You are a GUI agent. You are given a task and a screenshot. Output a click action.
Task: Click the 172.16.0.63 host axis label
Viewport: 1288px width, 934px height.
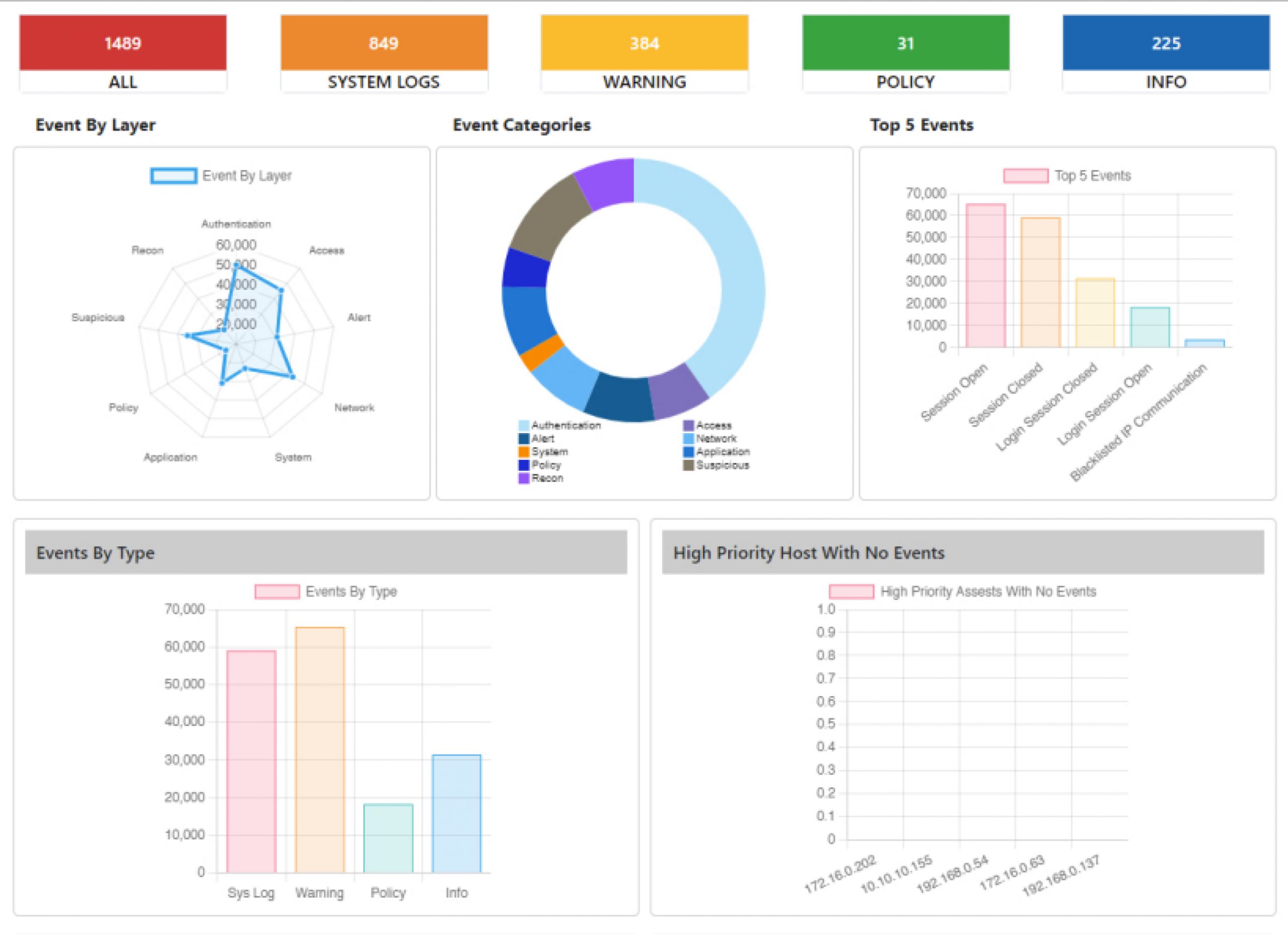(1013, 873)
